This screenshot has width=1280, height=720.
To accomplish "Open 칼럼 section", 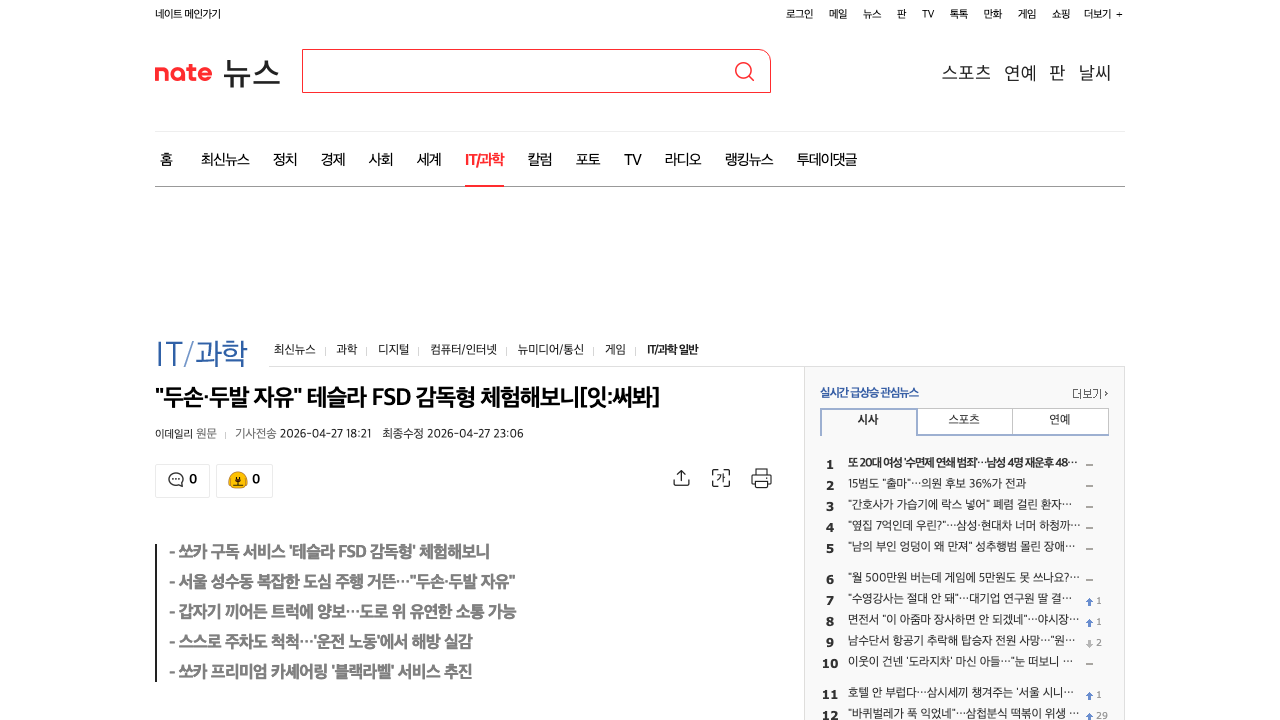I will [x=540, y=159].
